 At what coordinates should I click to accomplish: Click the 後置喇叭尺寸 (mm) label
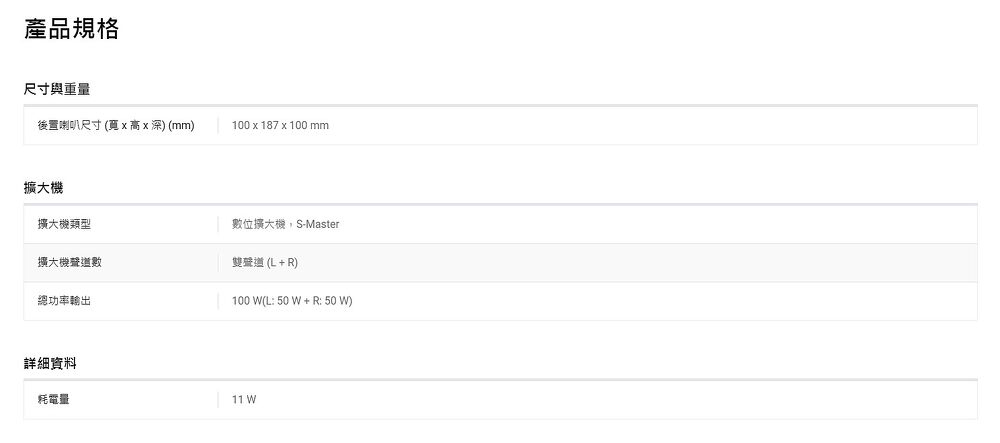(115, 126)
